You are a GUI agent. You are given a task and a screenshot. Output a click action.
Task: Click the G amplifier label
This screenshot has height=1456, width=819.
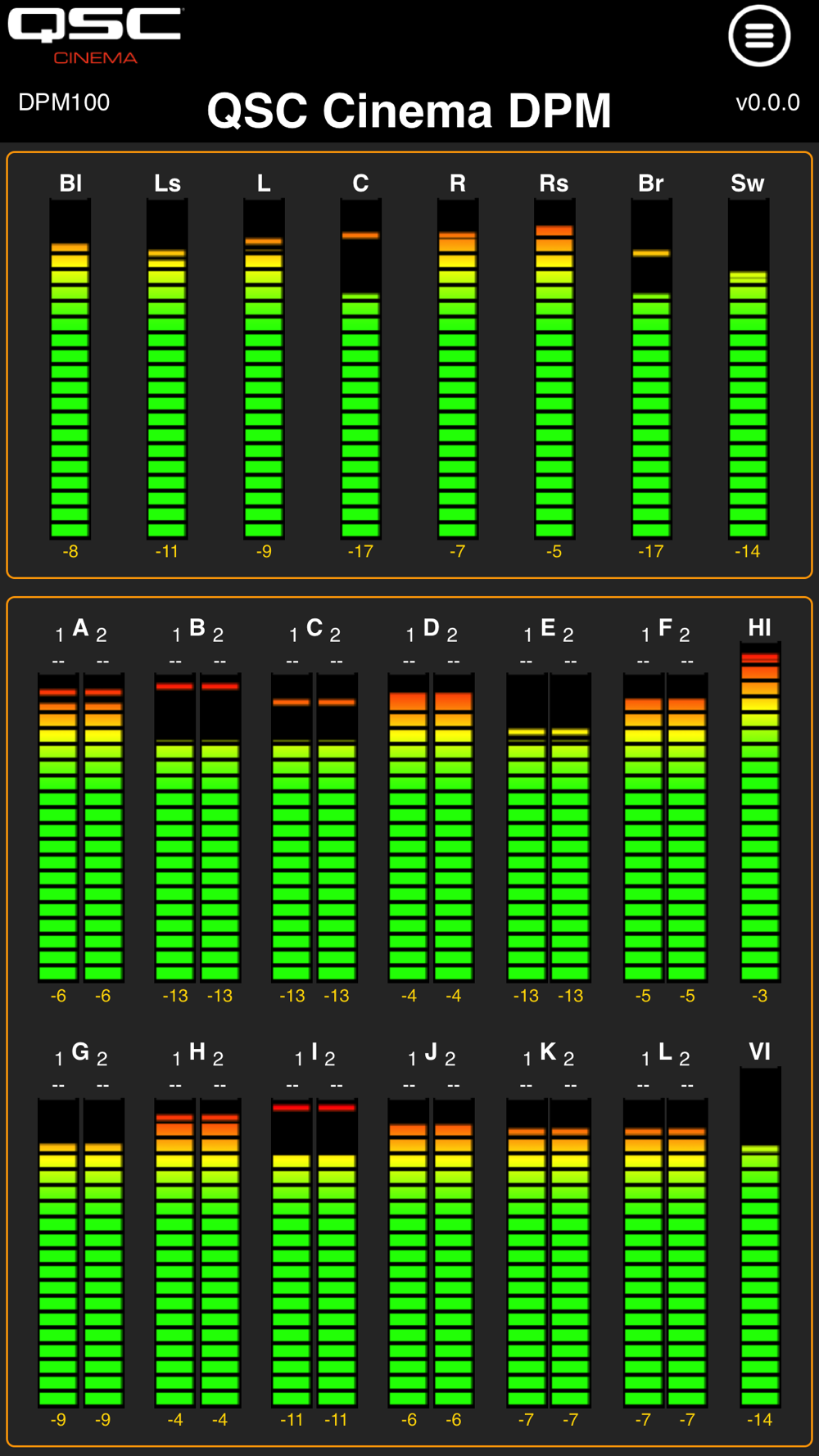click(80, 1051)
